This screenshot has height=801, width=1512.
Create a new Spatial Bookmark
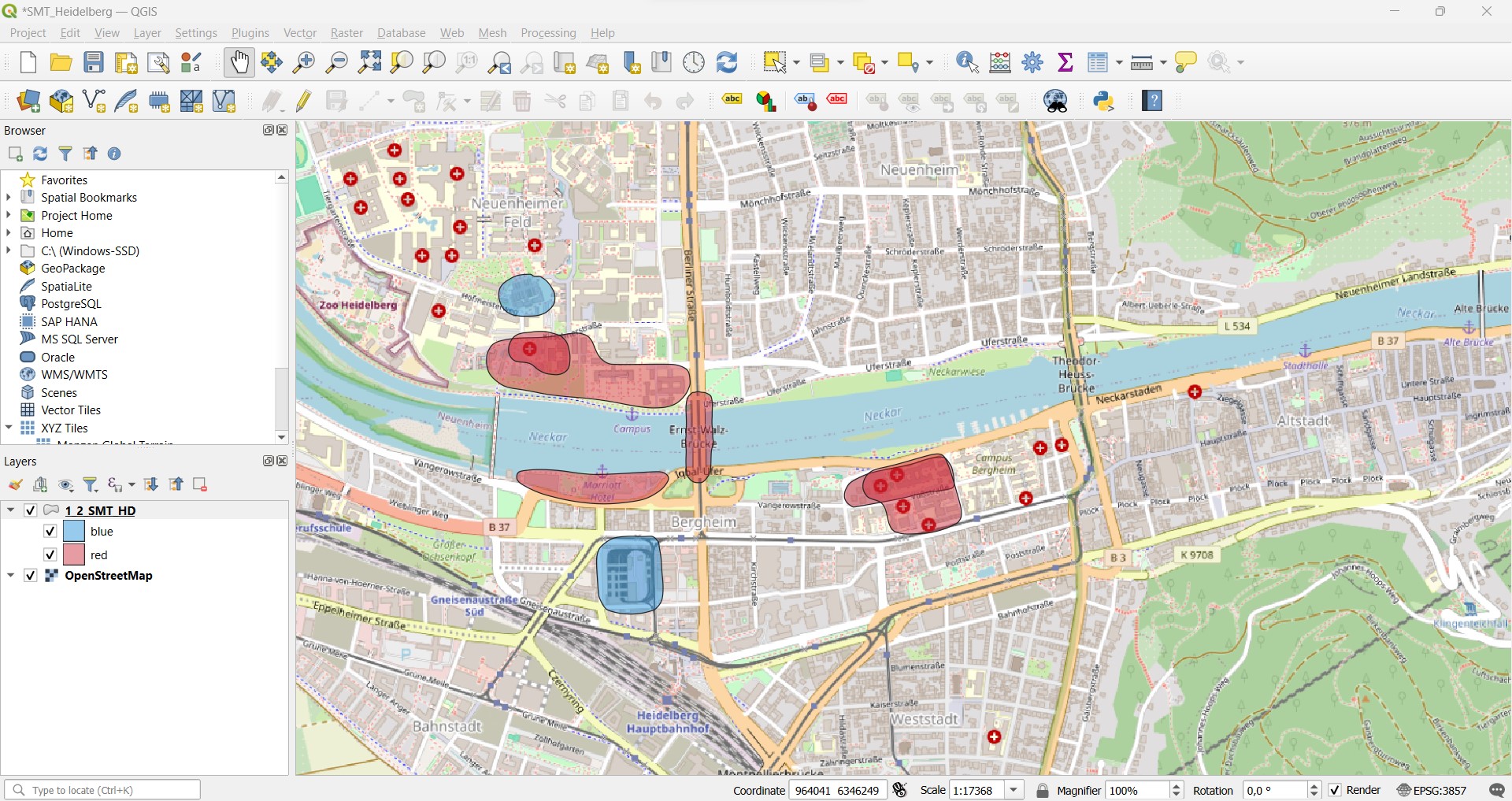pyautogui.click(x=632, y=61)
